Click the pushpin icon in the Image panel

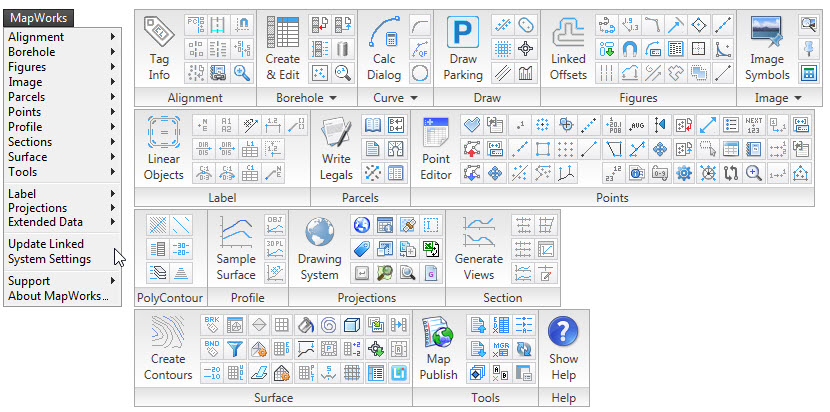[x=808, y=49]
